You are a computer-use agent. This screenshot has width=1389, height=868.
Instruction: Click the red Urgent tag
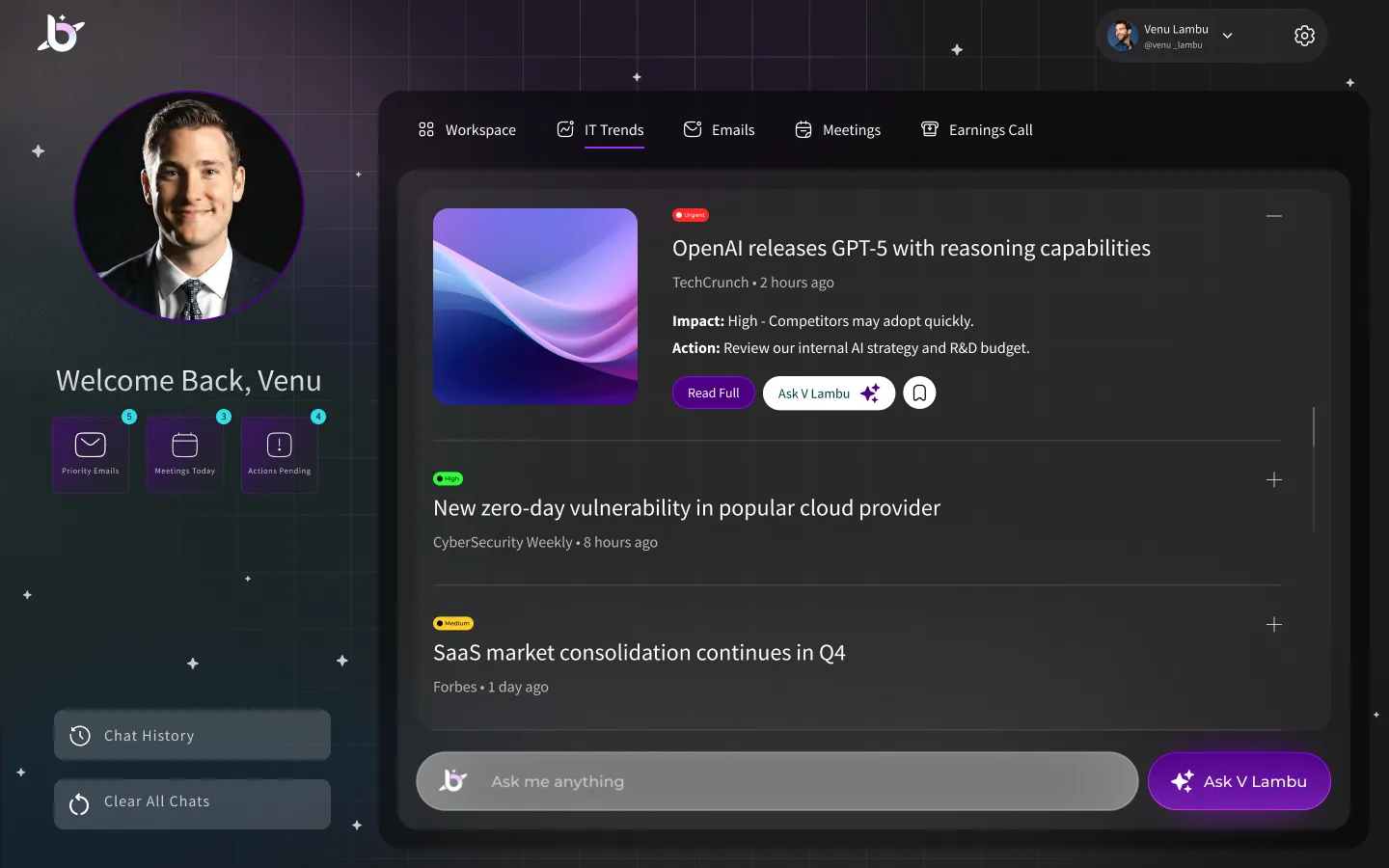coord(691,215)
